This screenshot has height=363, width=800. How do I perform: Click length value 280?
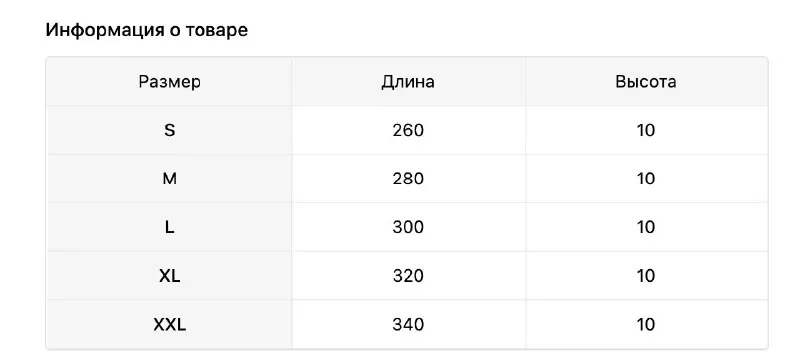tap(408, 179)
